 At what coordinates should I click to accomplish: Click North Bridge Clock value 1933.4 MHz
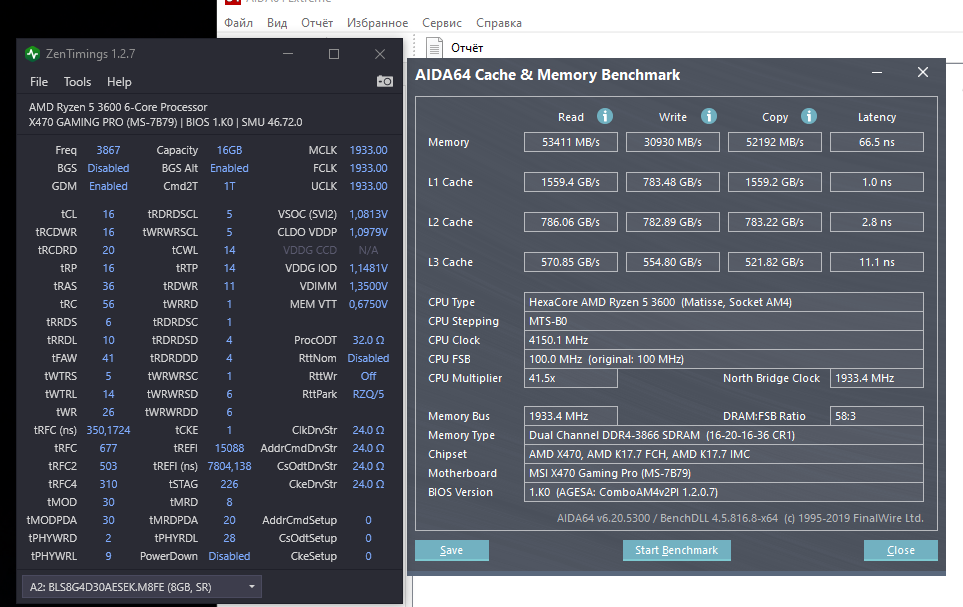click(876, 378)
